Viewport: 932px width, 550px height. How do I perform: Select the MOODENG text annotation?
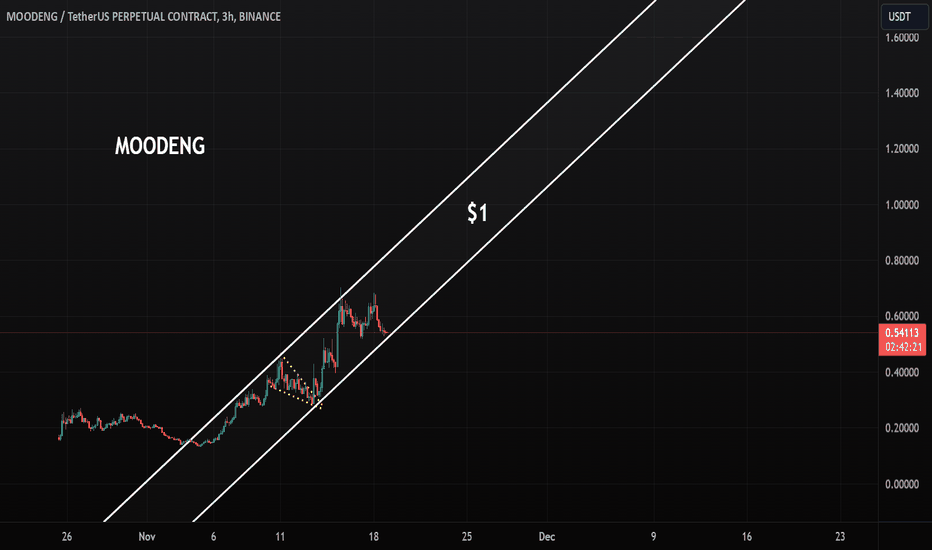tap(160, 146)
